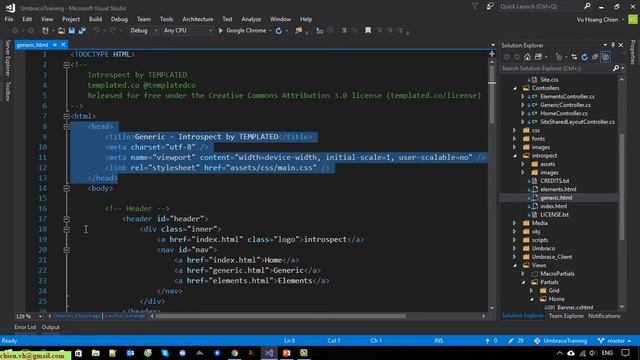Click UmbracoTraining repository in status bar
640x360 pixels.
pos(560,341)
